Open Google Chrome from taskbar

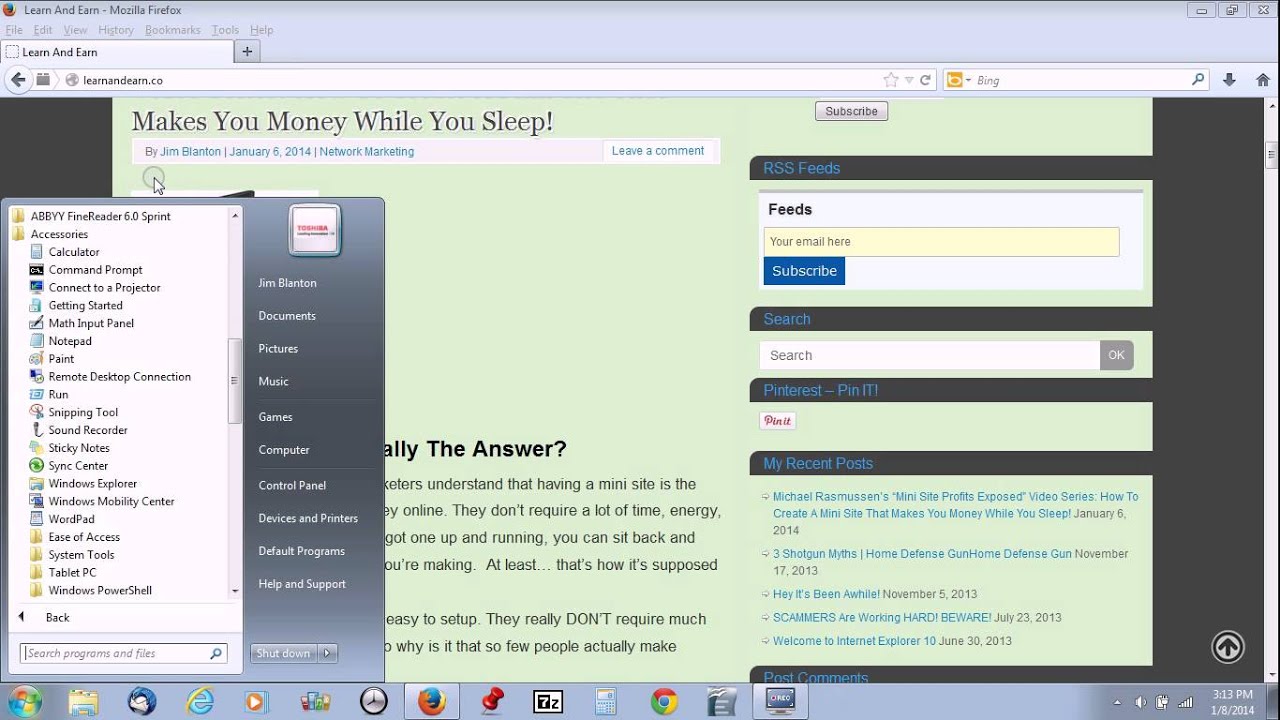tap(664, 701)
